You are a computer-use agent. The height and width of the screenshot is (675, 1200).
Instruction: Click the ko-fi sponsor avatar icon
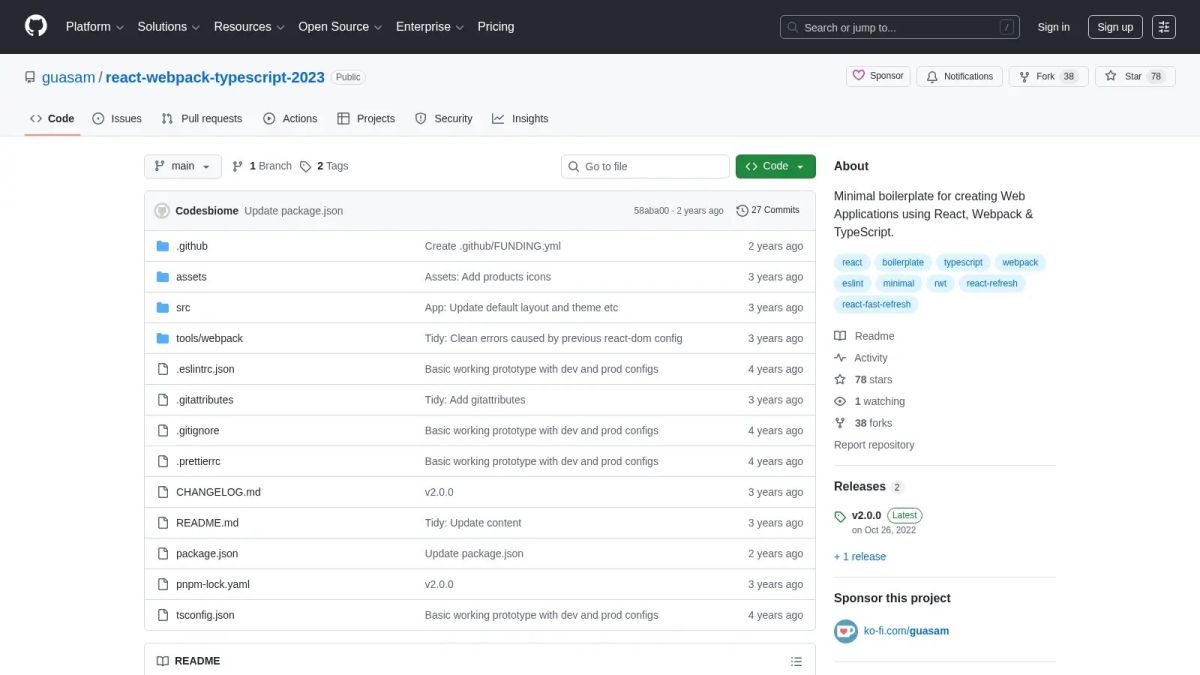click(x=846, y=631)
